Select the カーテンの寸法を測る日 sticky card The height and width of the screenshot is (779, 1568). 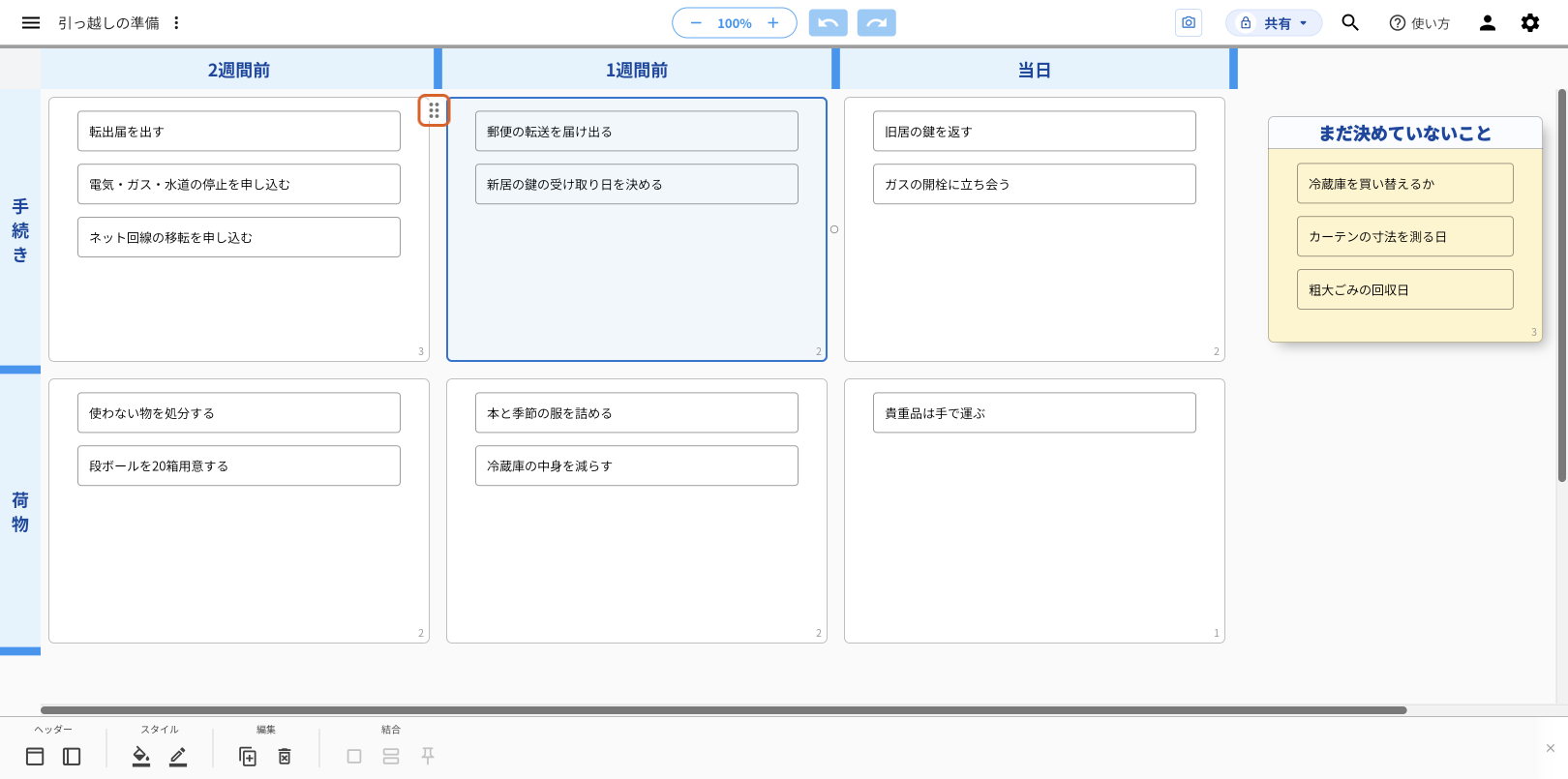[x=1405, y=236]
